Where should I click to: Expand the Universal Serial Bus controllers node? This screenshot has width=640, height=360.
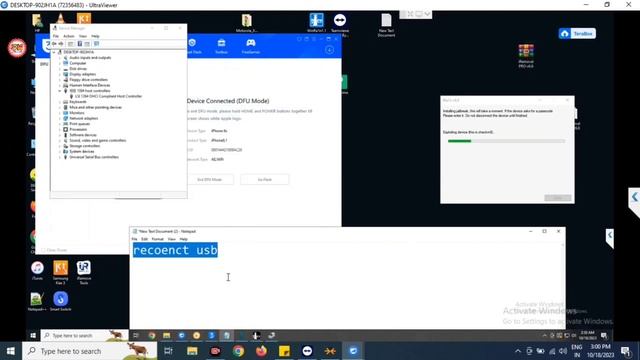pos(60,157)
